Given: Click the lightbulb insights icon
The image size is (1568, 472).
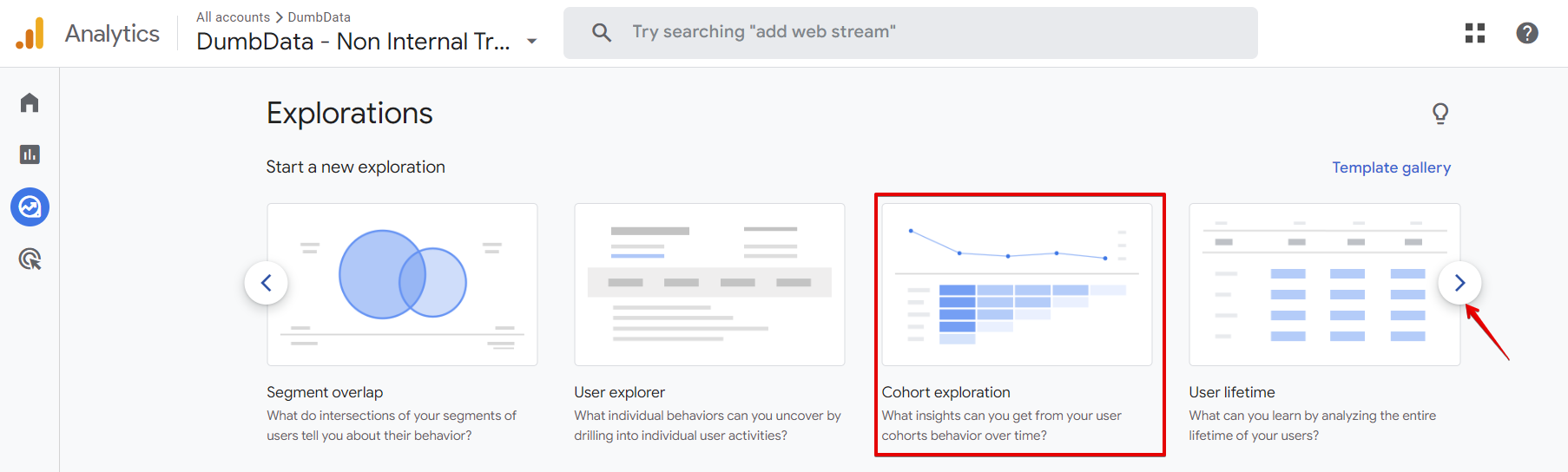Looking at the screenshot, I should pos(1440,114).
